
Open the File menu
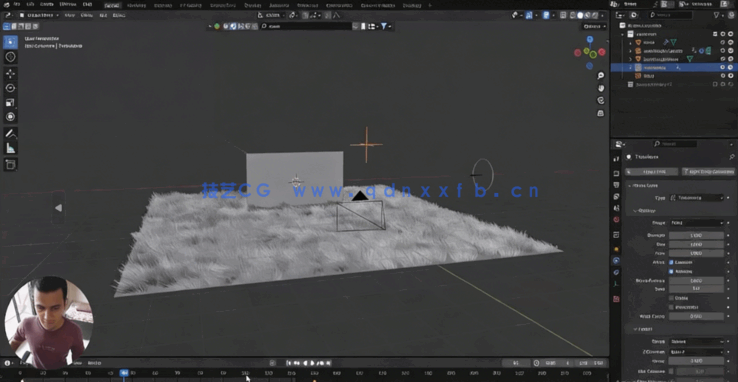[x=17, y=4]
